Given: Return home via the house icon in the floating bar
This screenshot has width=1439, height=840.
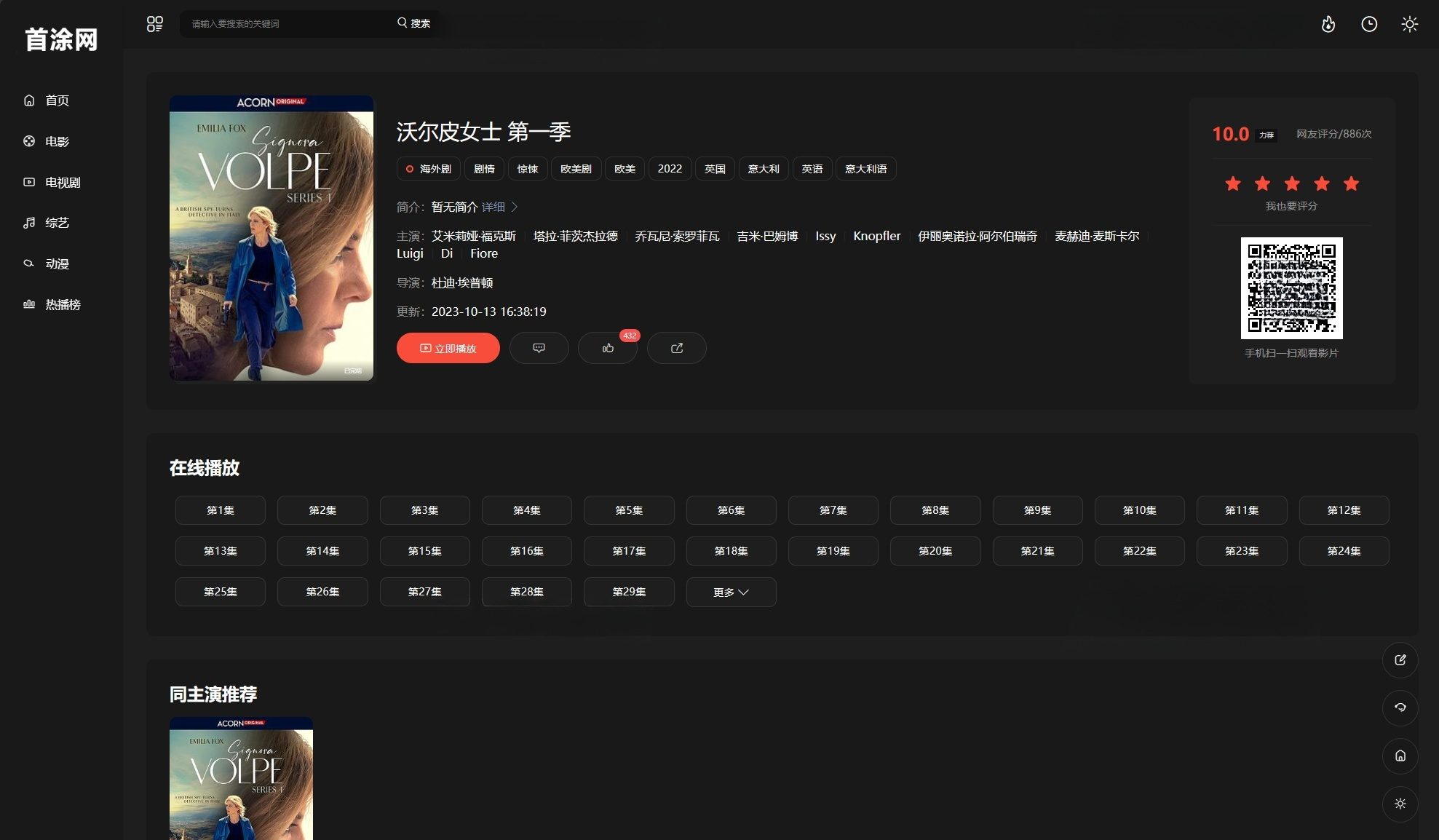Looking at the screenshot, I should coord(1400,756).
